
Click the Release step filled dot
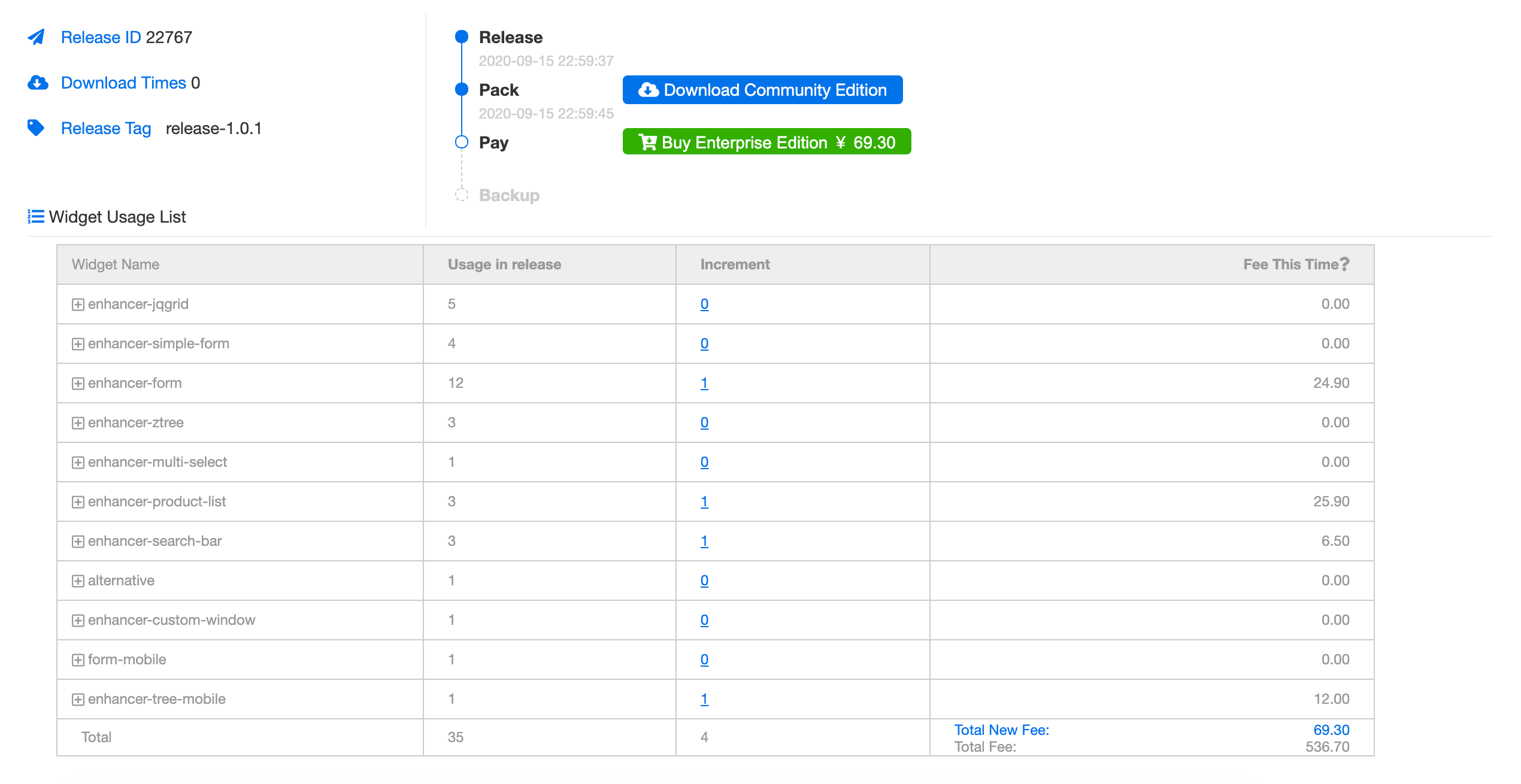[461, 37]
